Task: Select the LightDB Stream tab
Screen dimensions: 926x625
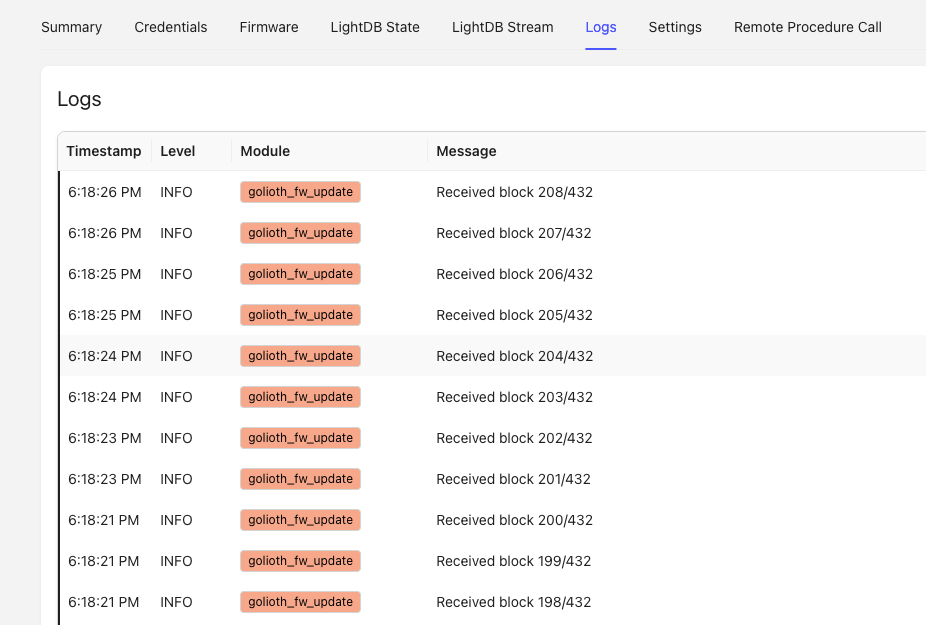Action: coord(503,27)
